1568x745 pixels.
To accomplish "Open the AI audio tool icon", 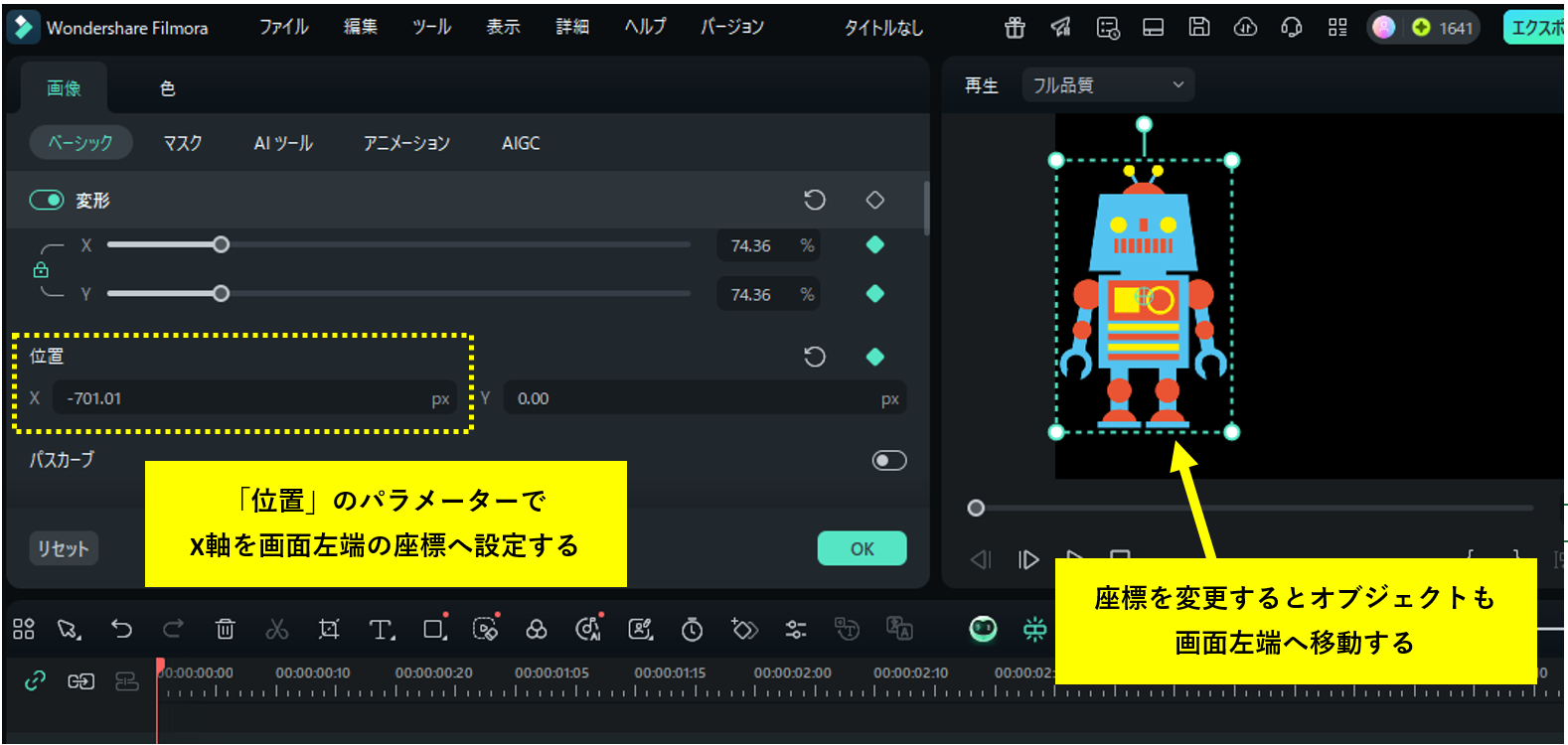I will 588,629.
